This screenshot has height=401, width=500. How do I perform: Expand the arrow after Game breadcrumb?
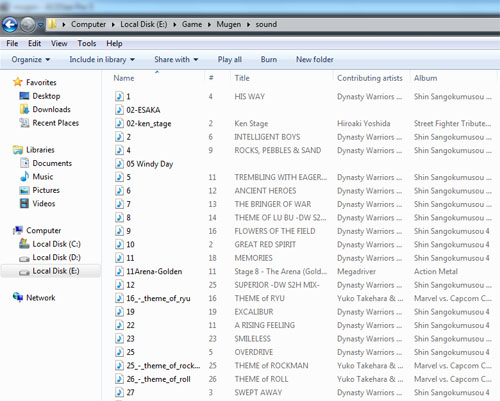tap(209, 25)
